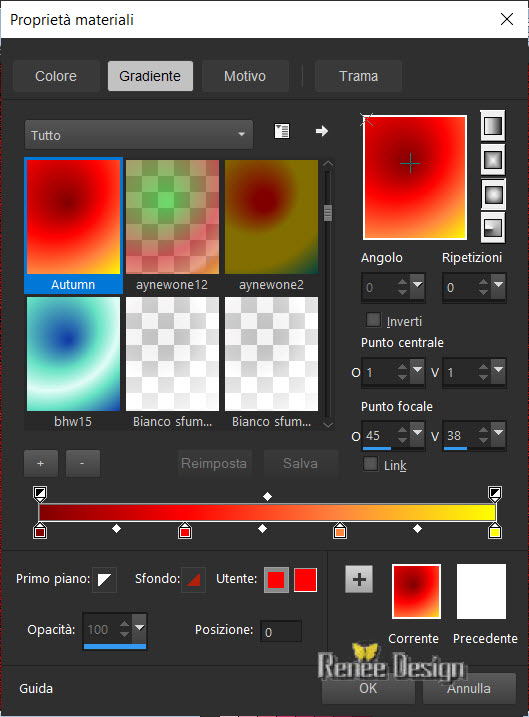Select the rectangular gradient style icon
Screen dimensions: 529x717
[x=493, y=160]
